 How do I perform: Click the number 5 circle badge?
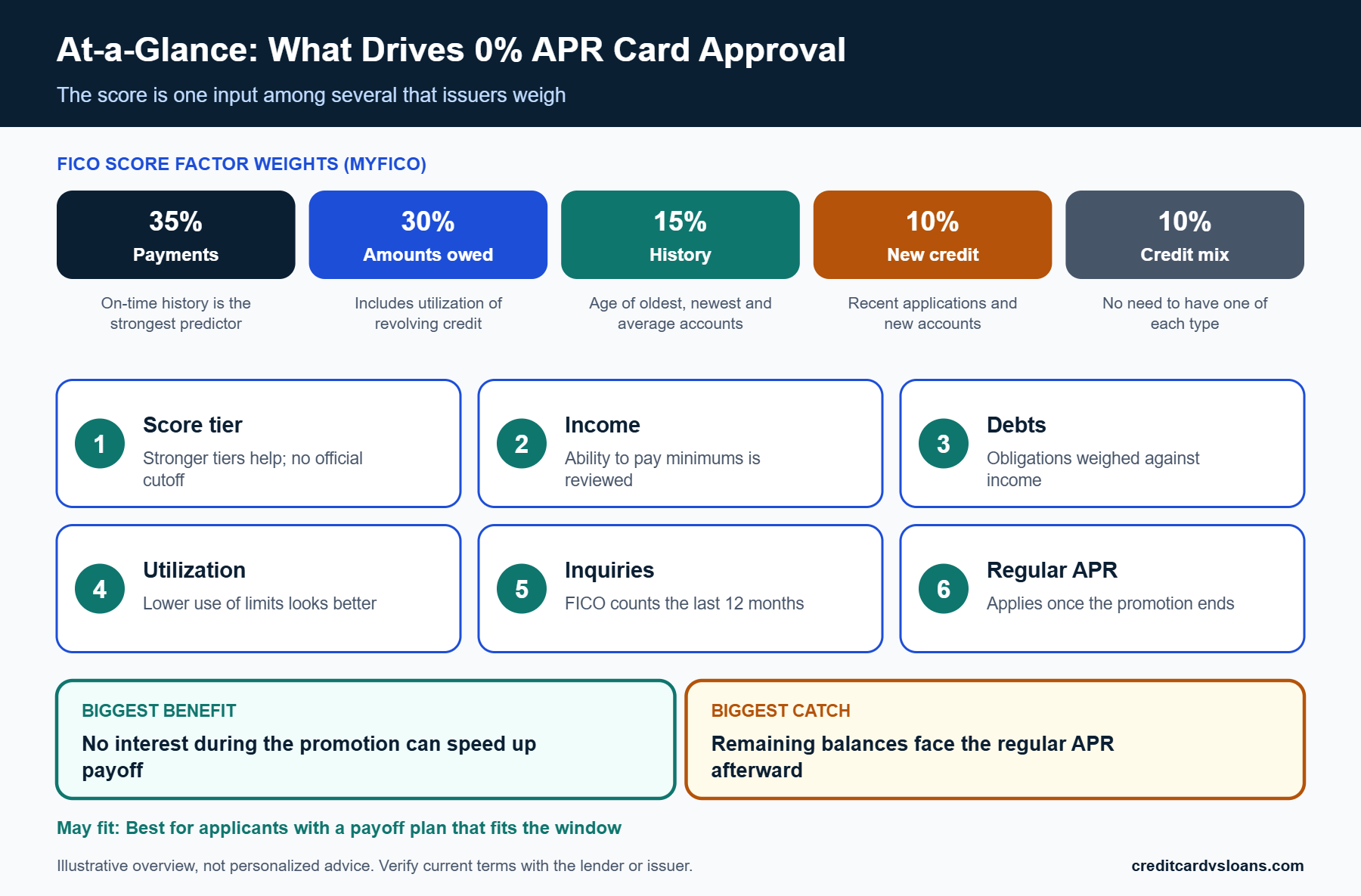coord(522,589)
